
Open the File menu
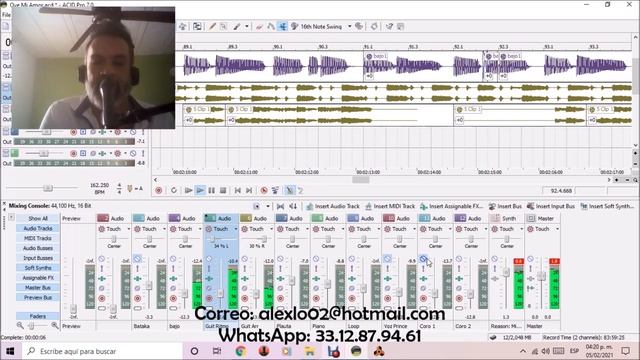[x=6, y=15]
